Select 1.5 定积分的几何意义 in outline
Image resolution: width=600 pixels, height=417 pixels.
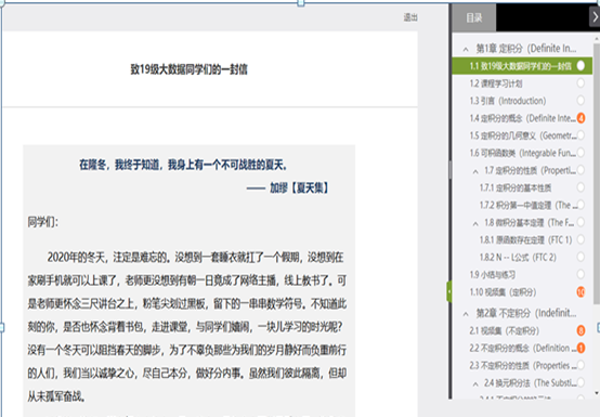[x=520, y=135]
